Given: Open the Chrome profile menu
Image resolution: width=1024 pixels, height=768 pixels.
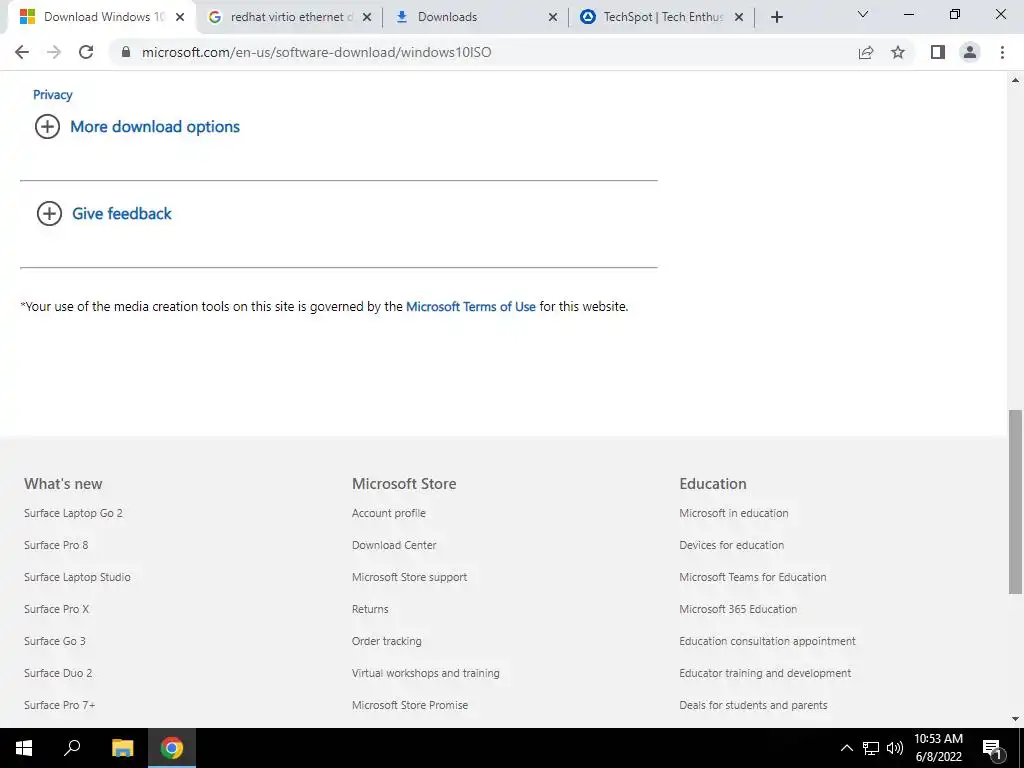Looking at the screenshot, I should pos(970,52).
